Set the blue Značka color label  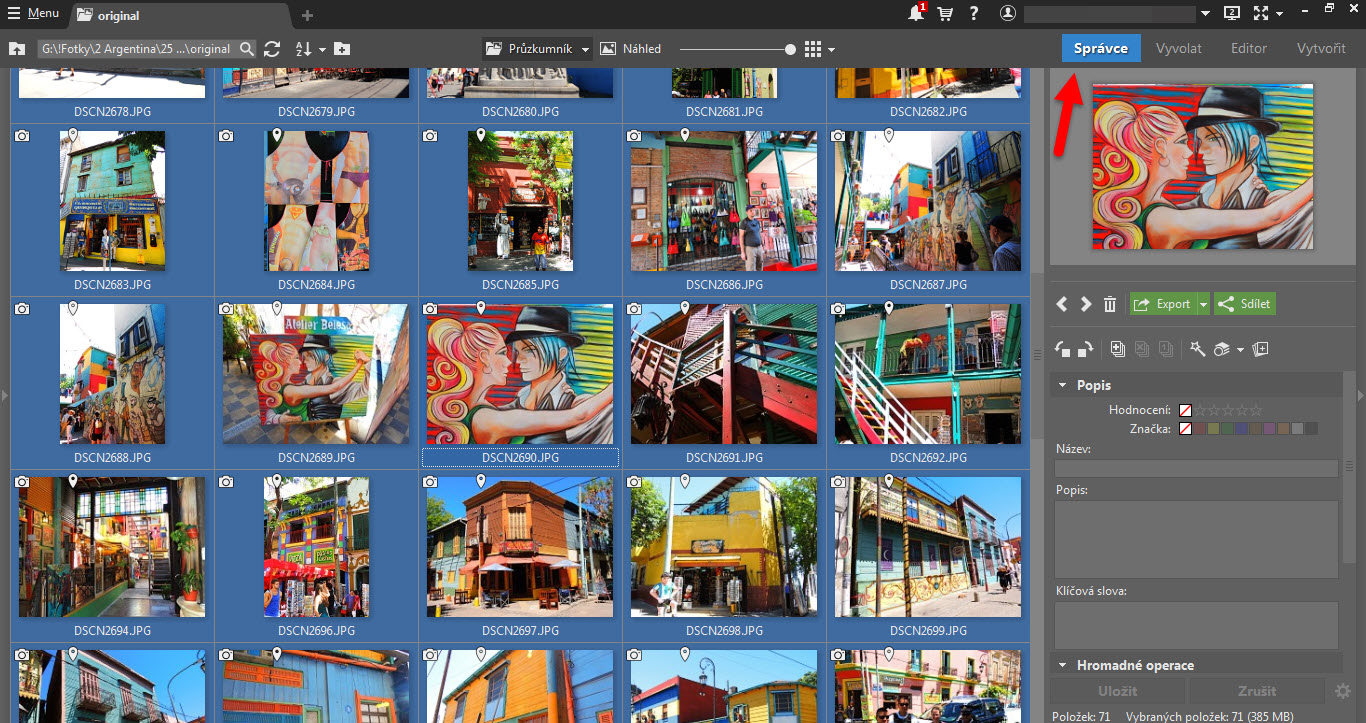pyautogui.click(x=1242, y=428)
